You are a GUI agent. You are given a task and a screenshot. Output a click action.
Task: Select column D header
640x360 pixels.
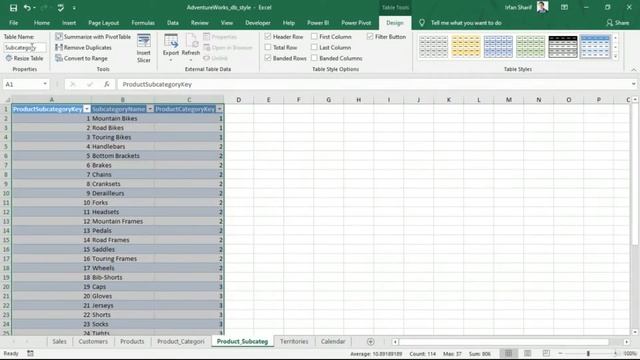tap(238, 100)
